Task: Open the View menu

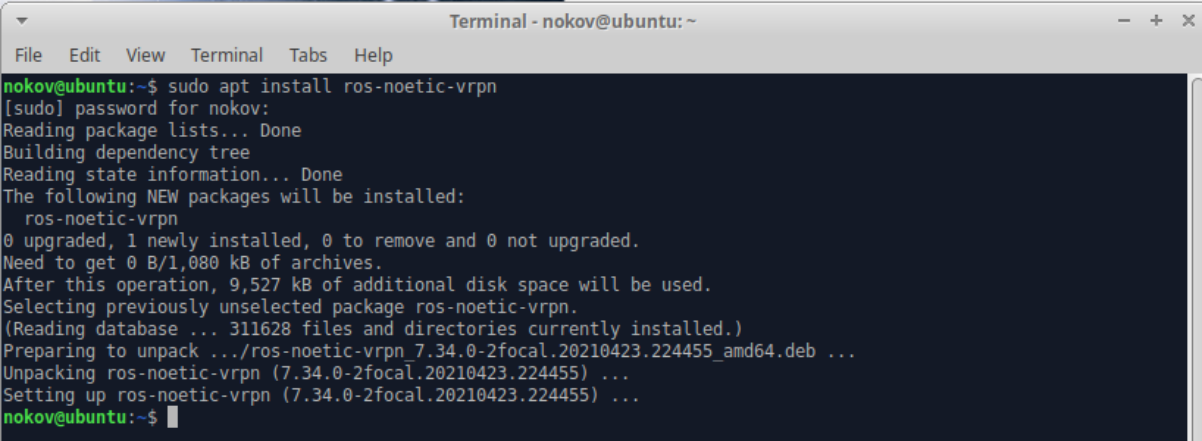Action: pos(145,55)
